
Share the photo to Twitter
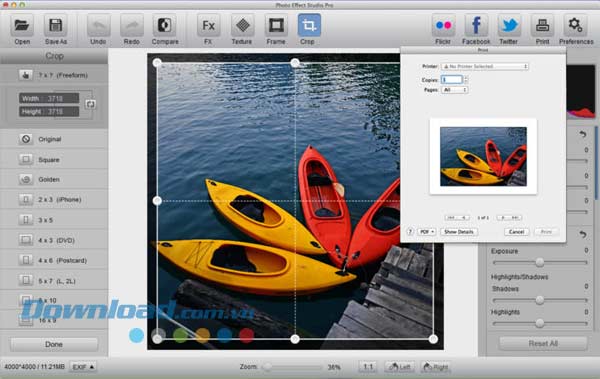pyautogui.click(x=509, y=26)
